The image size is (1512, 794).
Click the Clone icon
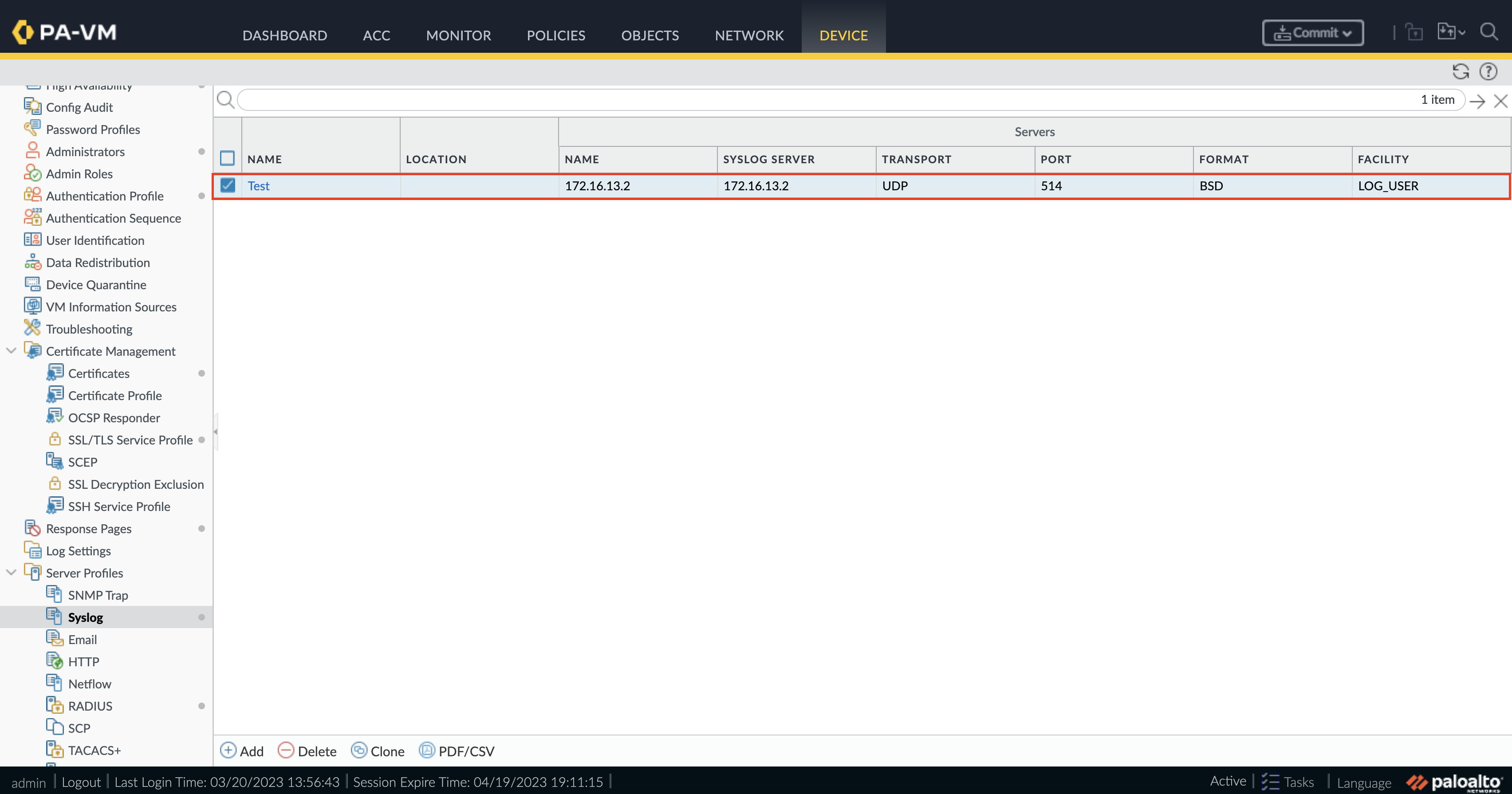[358, 751]
